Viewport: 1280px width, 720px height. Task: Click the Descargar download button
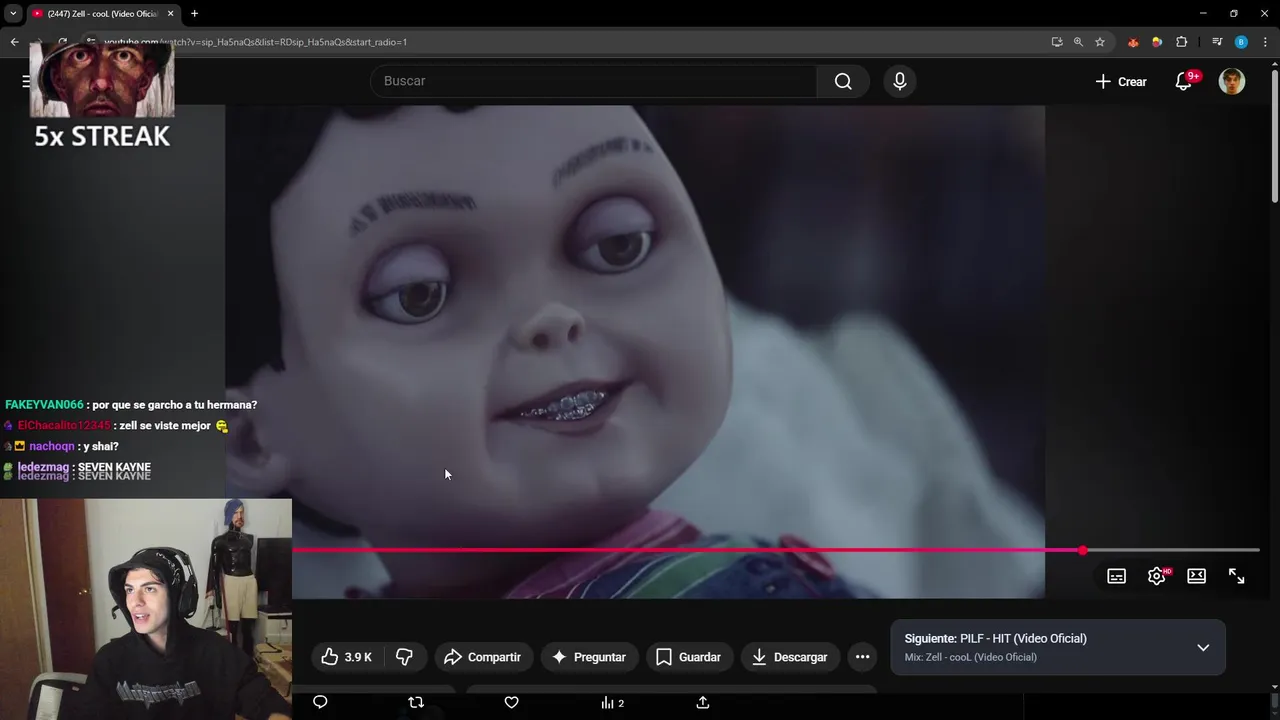[x=790, y=657]
